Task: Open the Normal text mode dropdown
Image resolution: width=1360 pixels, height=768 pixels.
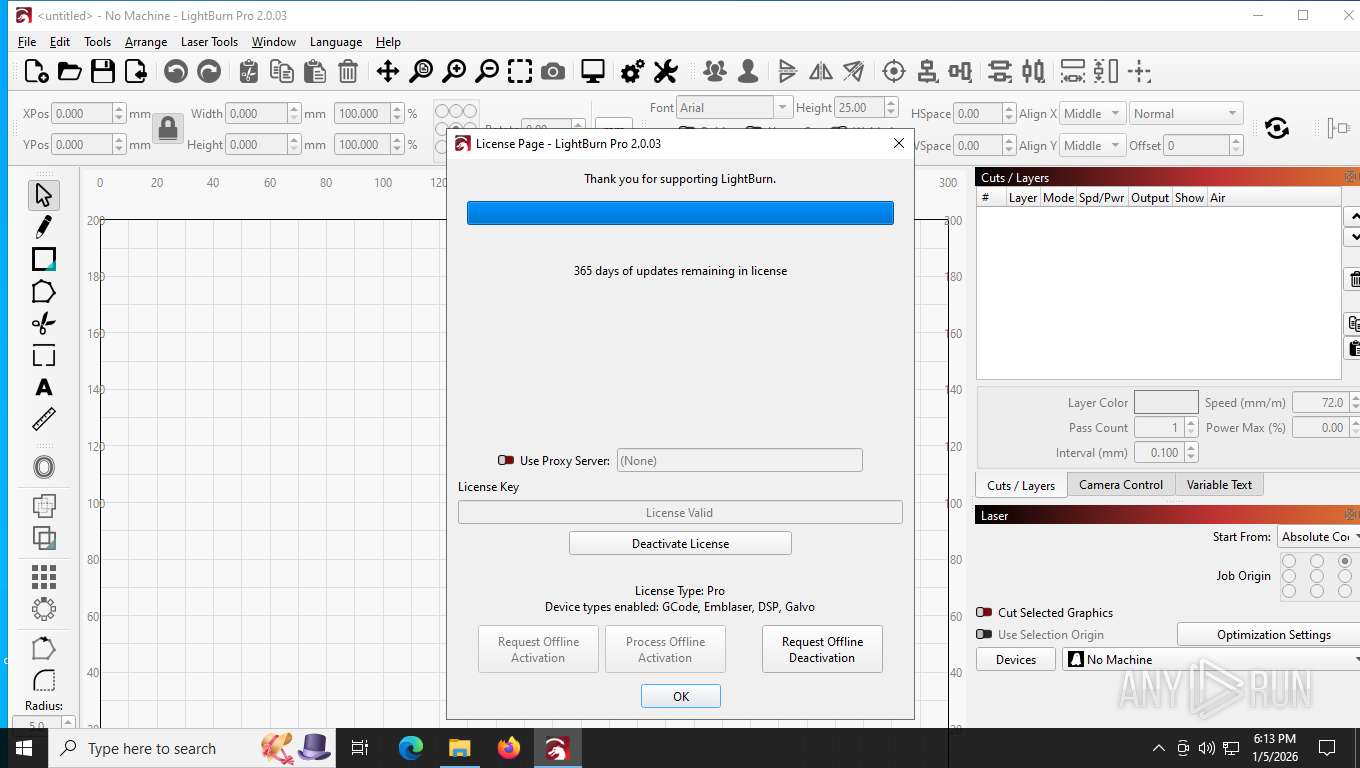Action: pos(1186,113)
